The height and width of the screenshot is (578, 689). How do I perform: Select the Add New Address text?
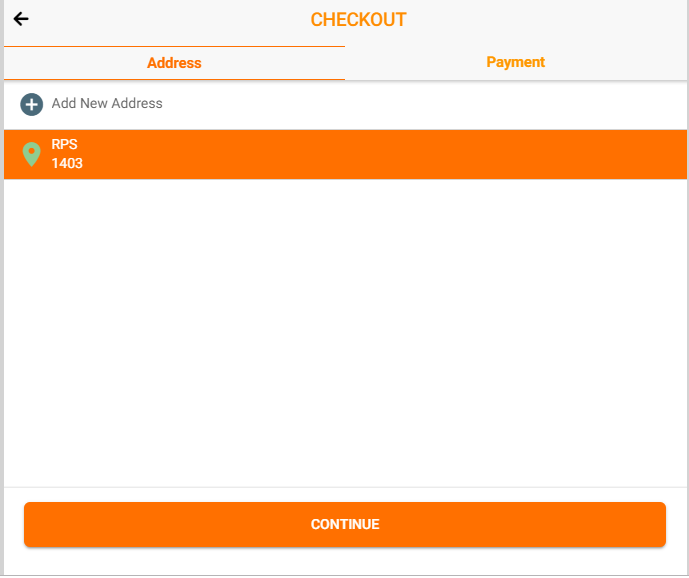click(107, 103)
